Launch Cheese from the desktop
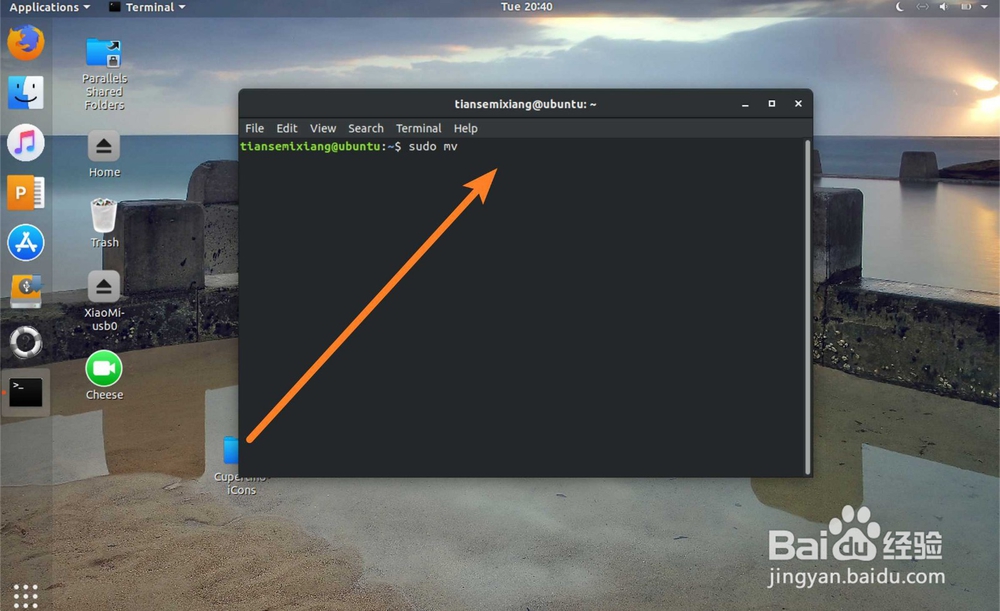 coord(104,376)
